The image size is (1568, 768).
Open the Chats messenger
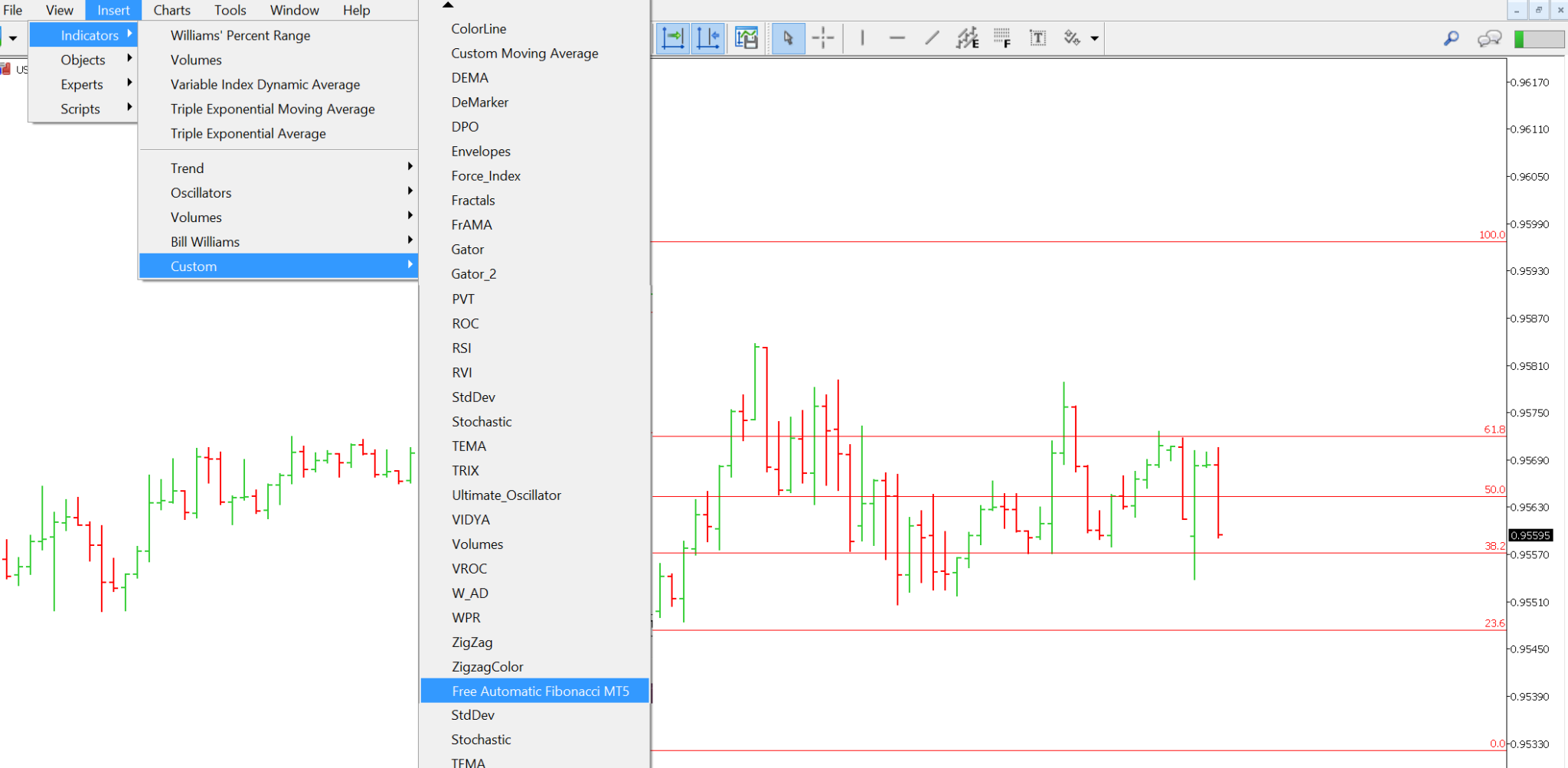click(1488, 37)
